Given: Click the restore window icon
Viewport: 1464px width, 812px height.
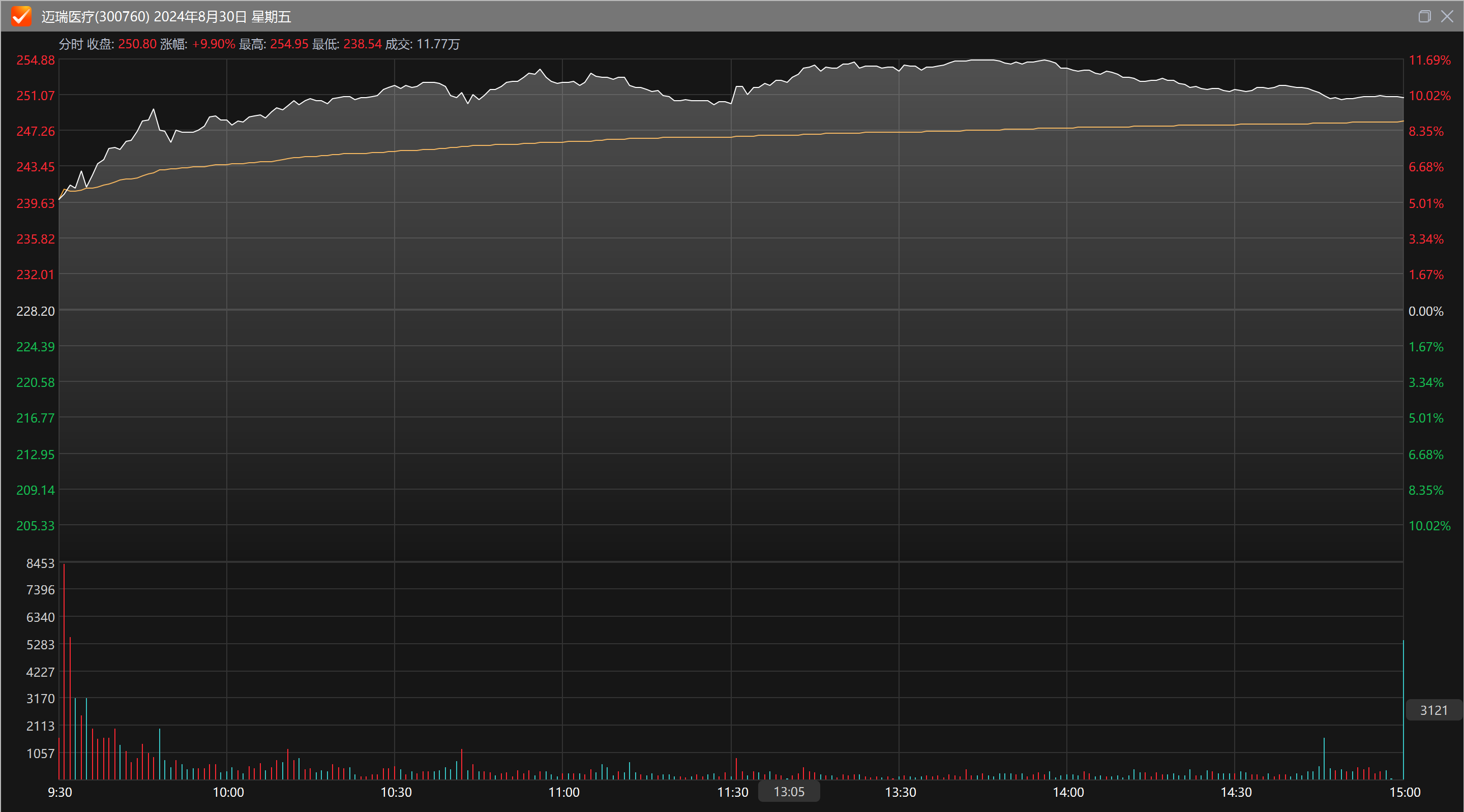Looking at the screenshot, I should (x=1424, y=16).
